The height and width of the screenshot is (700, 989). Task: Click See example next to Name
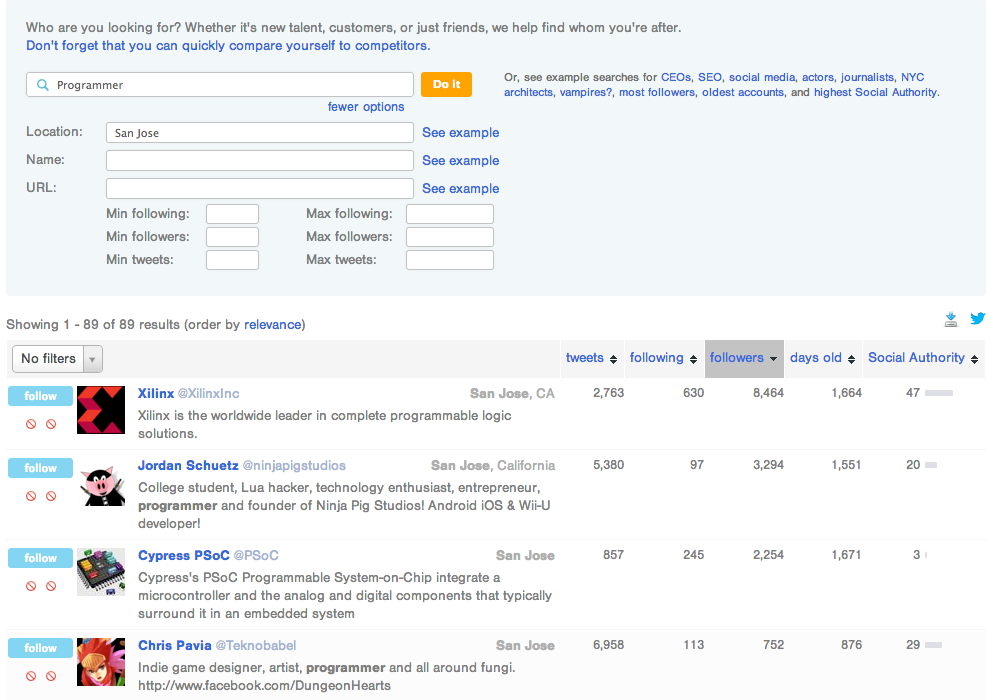click(460, 160)
